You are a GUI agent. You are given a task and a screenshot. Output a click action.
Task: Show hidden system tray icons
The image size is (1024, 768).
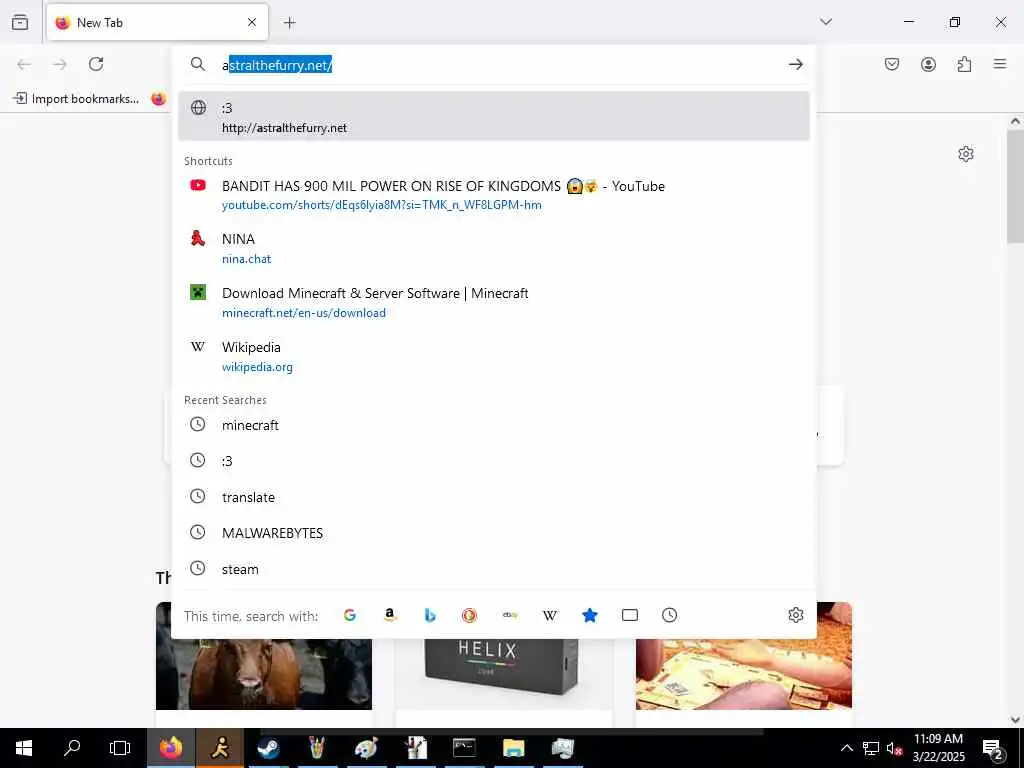[846, 748]
